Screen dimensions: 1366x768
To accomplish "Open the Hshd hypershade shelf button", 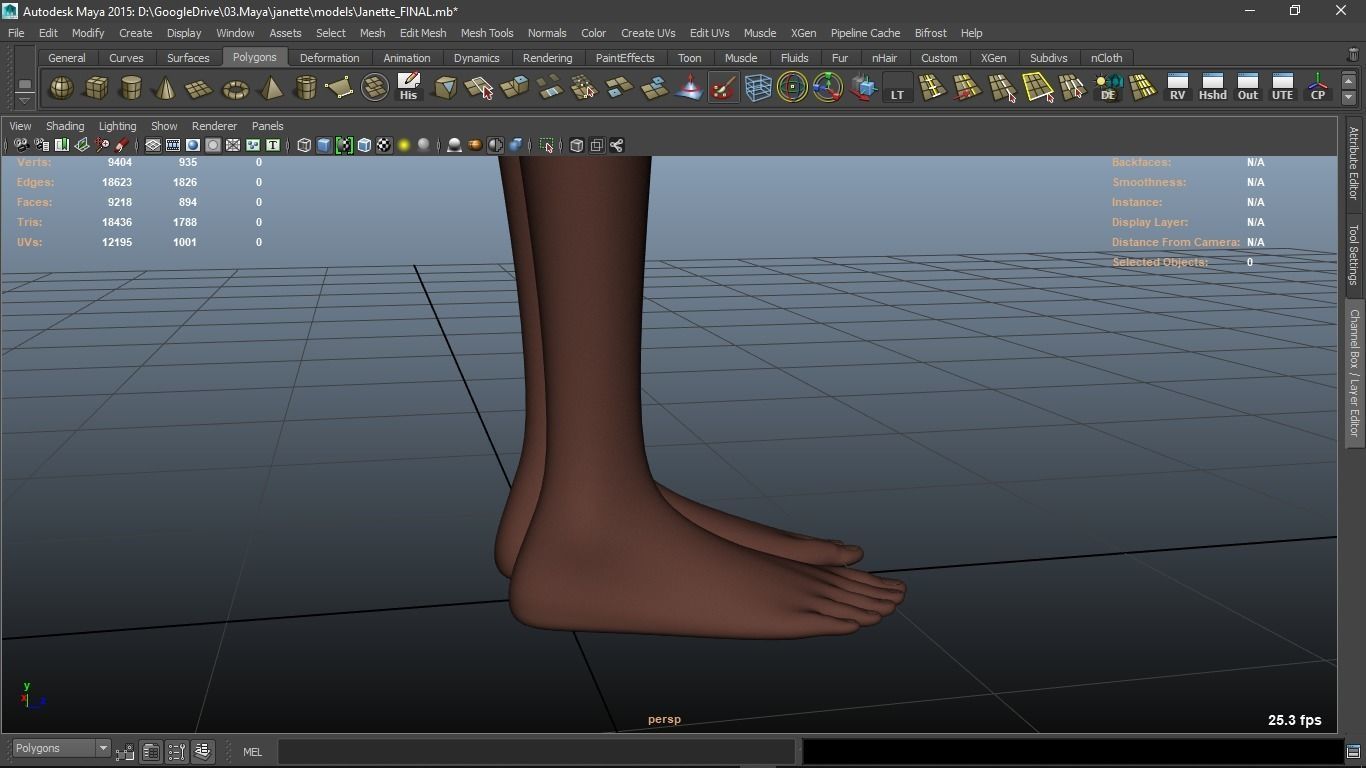I will point(1212,88).
